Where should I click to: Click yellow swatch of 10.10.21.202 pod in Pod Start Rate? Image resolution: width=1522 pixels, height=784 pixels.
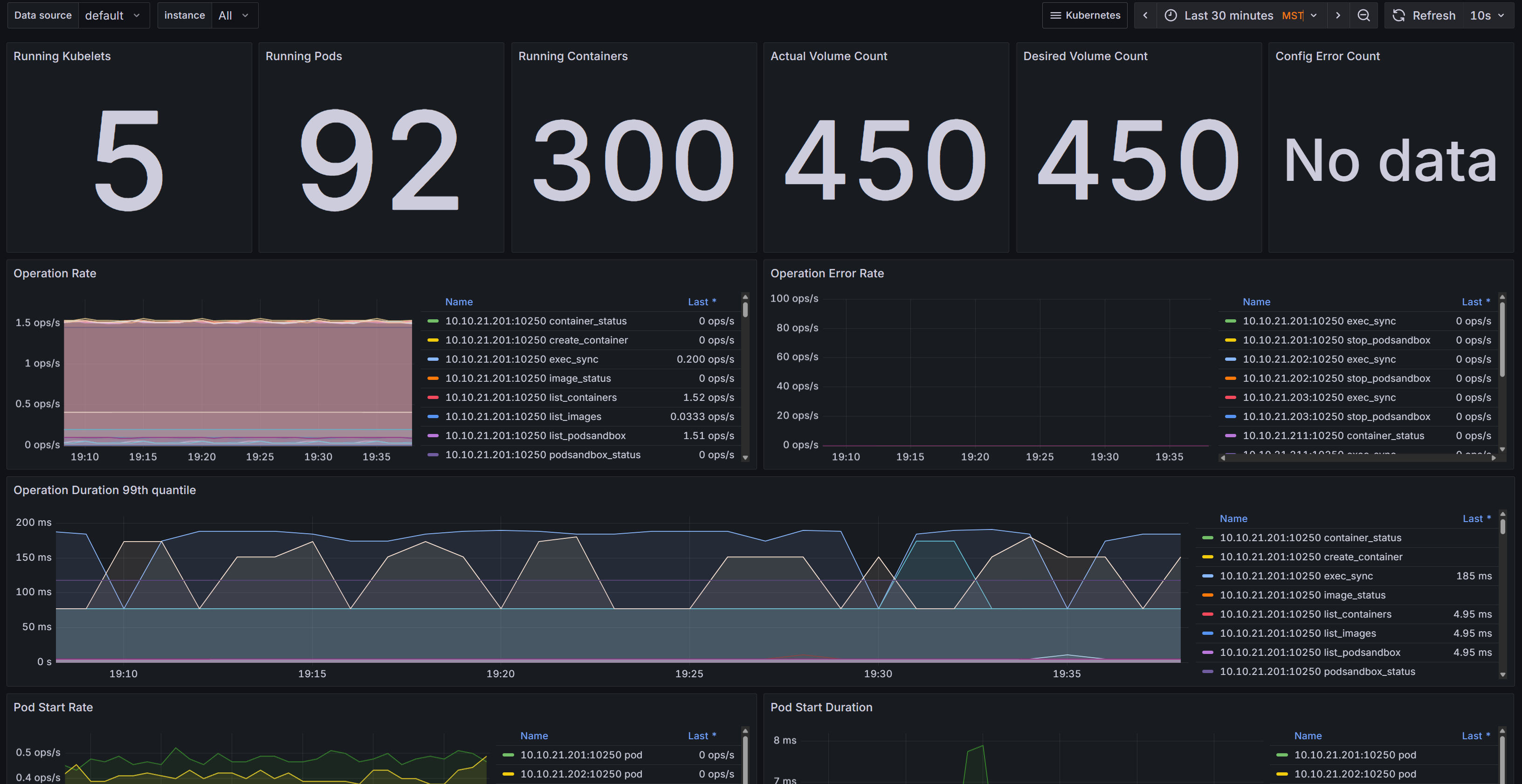click(508, 774)
